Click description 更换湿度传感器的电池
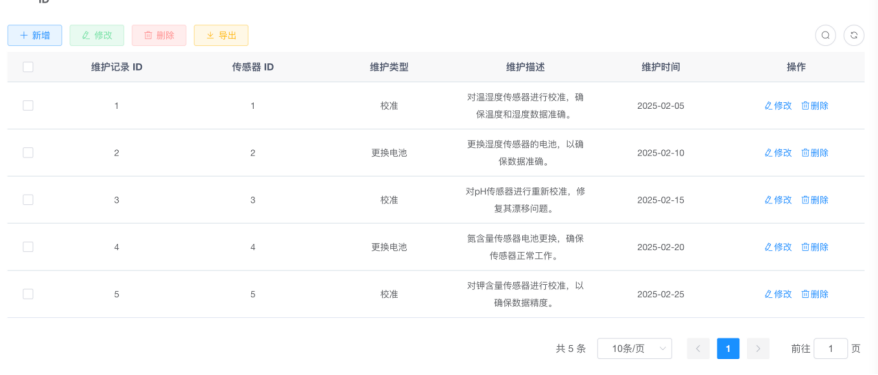 pyautogui.click(x=526, y=153)
